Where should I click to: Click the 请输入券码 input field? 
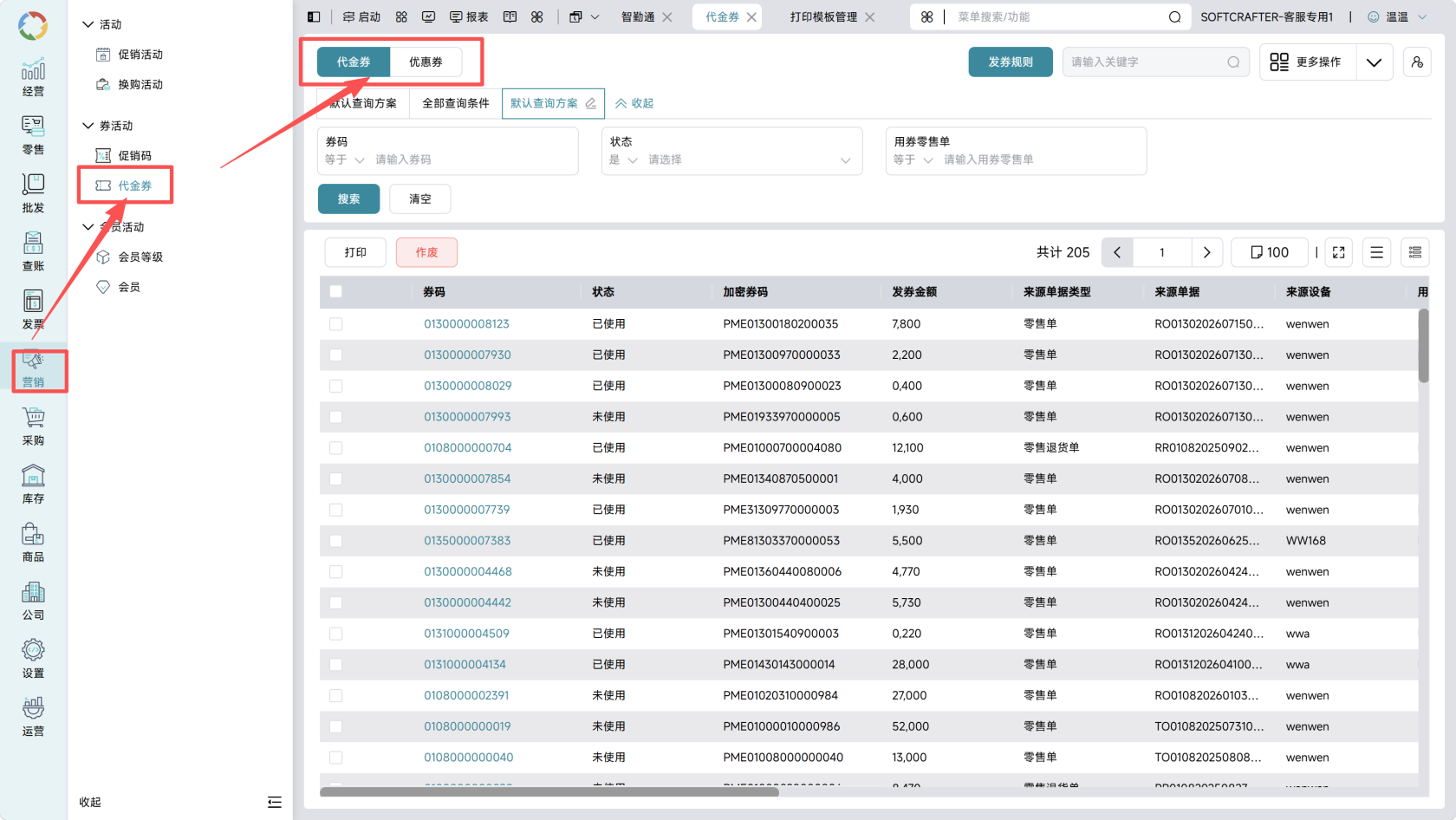point(472,160)
